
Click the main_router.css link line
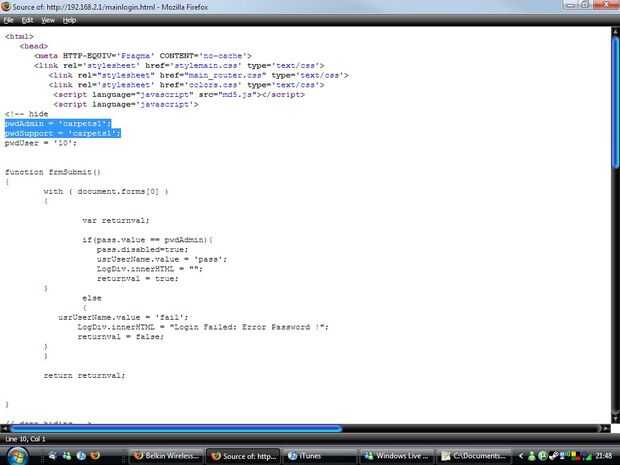point(198,75)
